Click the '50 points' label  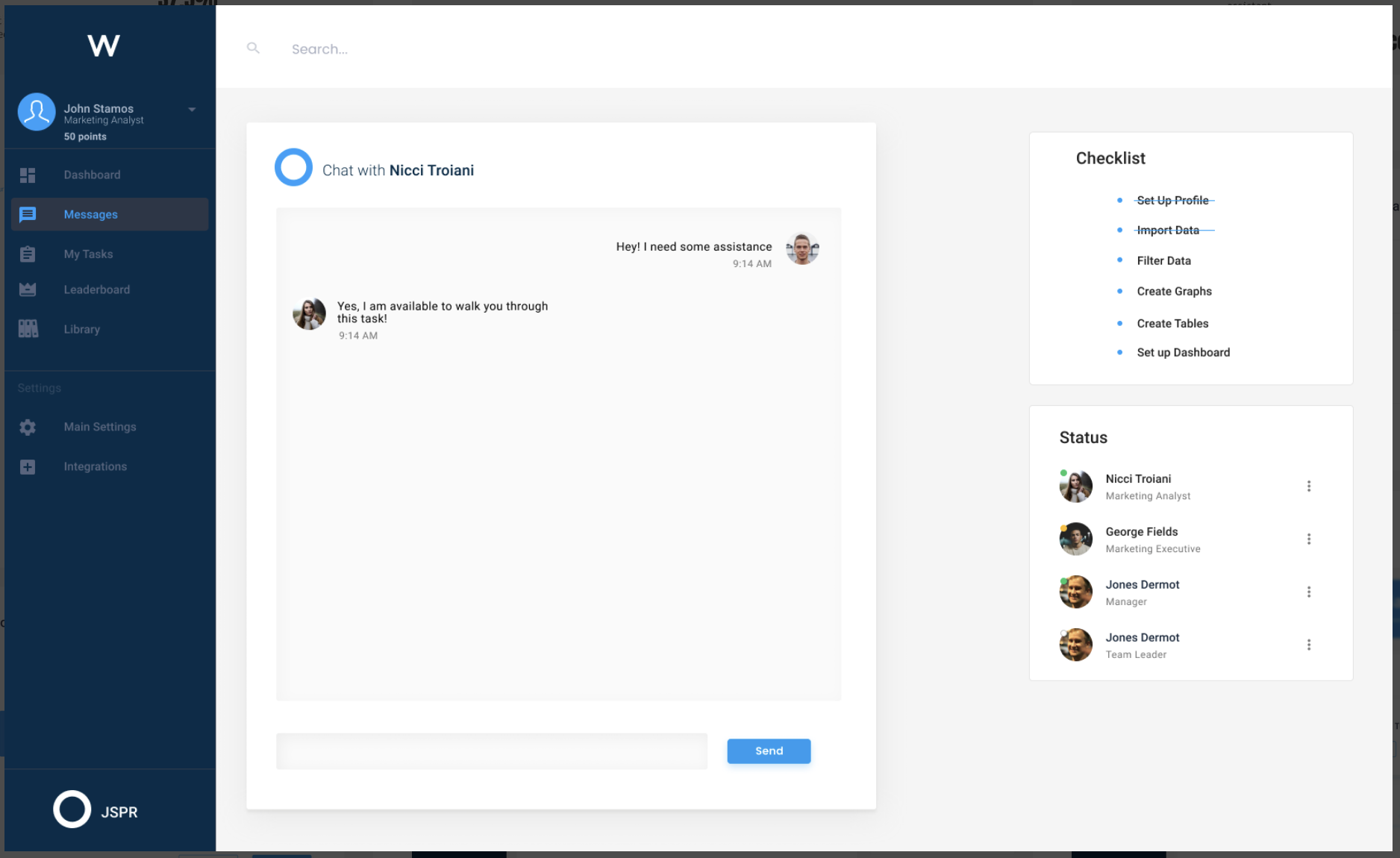[85, 137]
